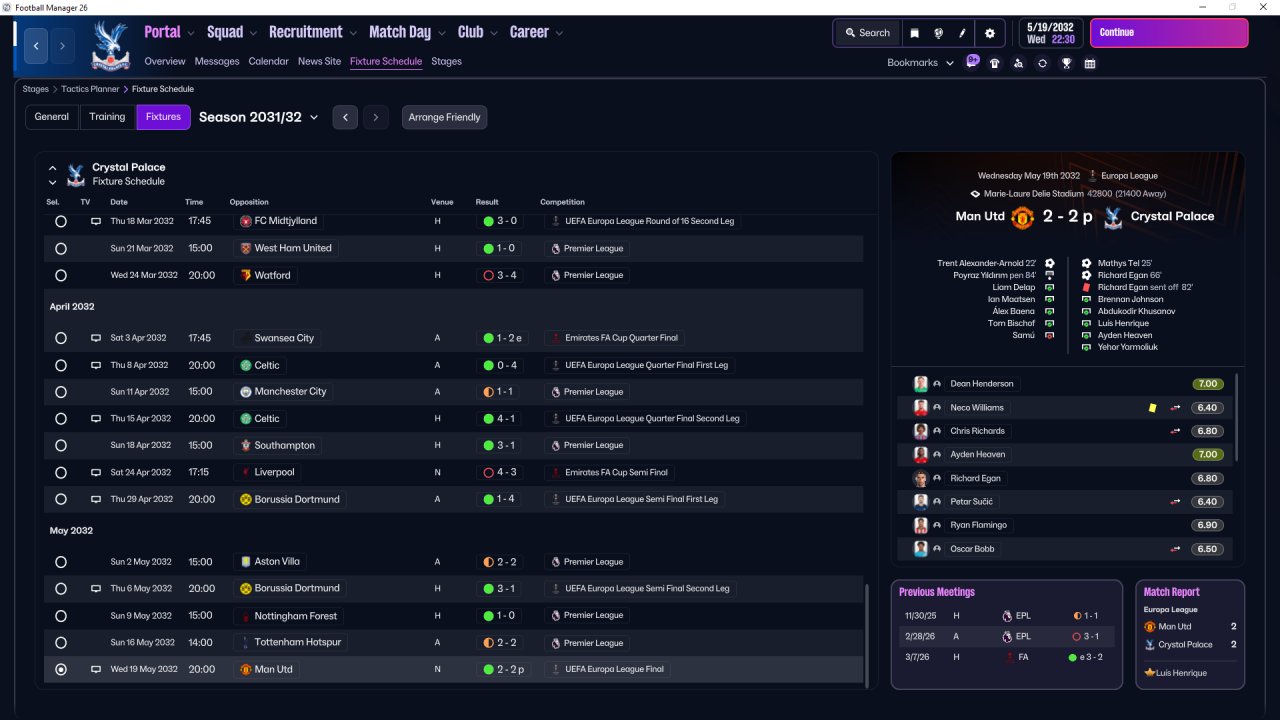Click the fixture list vertical scrollbar
The height and width of the screenshot is (720, 1280).
pyautogui.click(x=867, y=636)
